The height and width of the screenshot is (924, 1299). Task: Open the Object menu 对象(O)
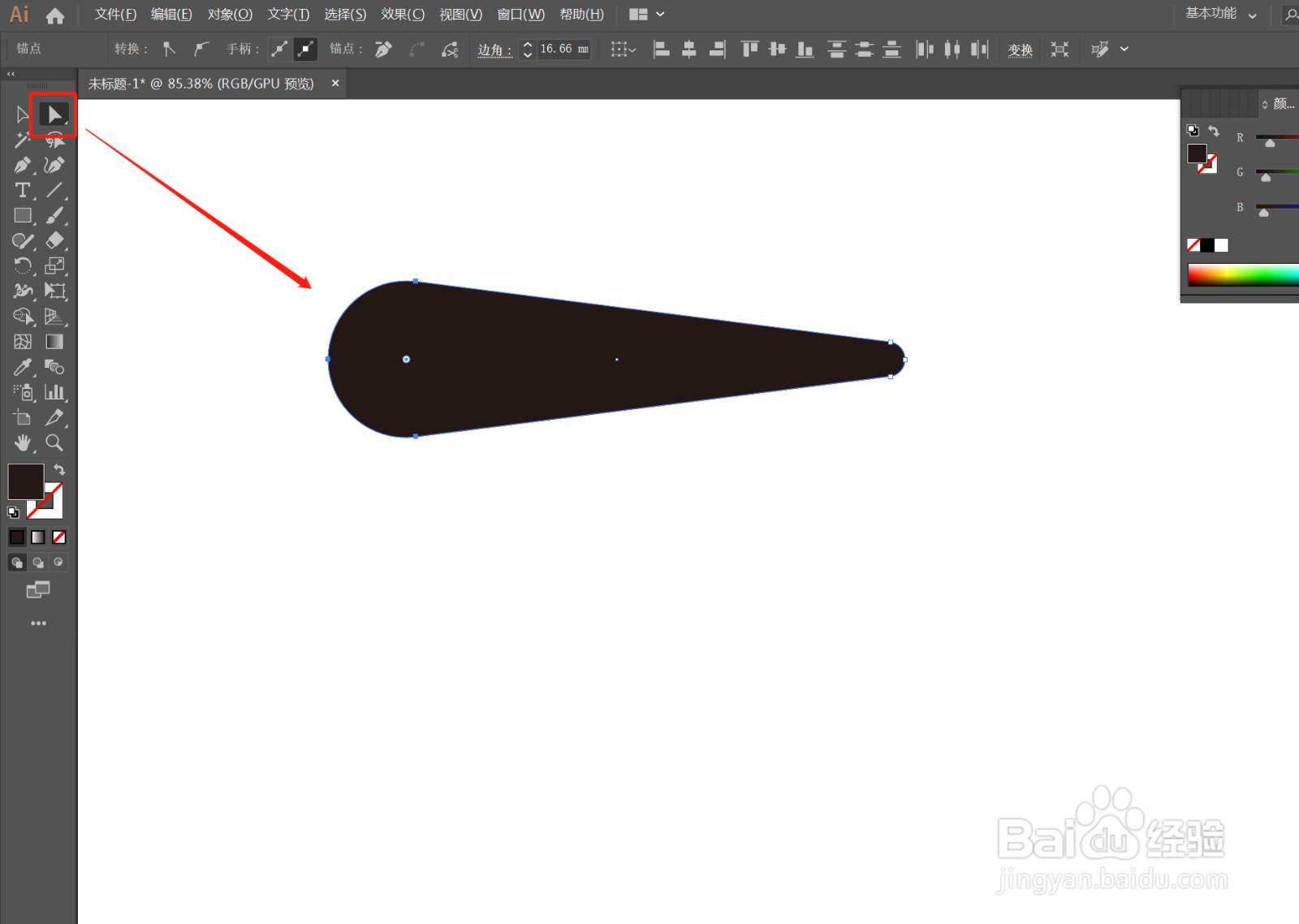tap(230, 15)
